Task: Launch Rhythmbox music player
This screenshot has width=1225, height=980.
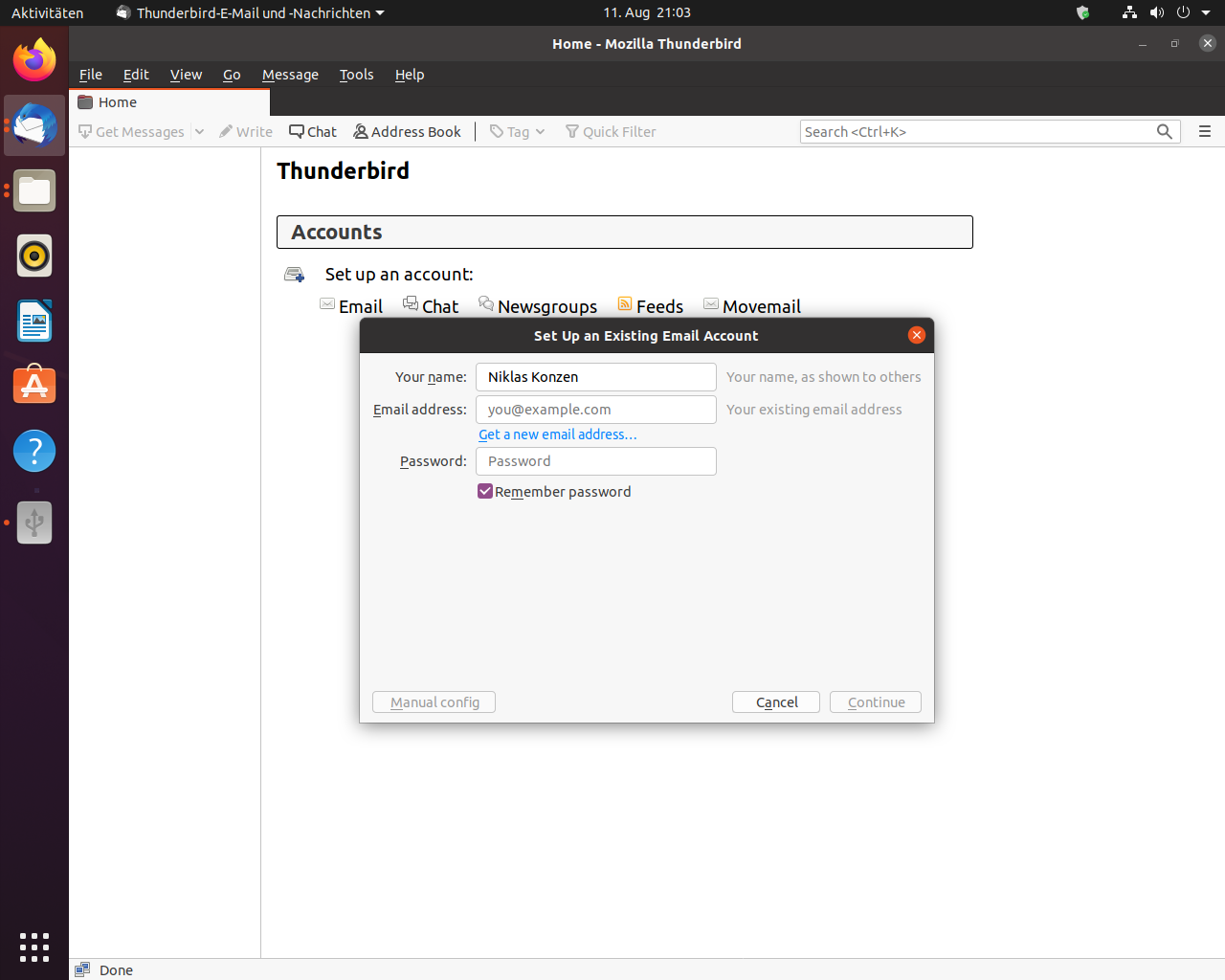Action: coord(34,256)
